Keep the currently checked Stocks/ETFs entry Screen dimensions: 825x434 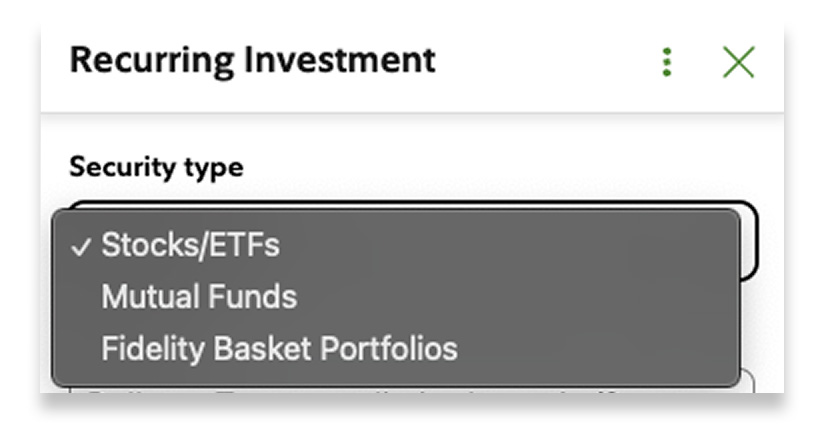coord(190,245)
